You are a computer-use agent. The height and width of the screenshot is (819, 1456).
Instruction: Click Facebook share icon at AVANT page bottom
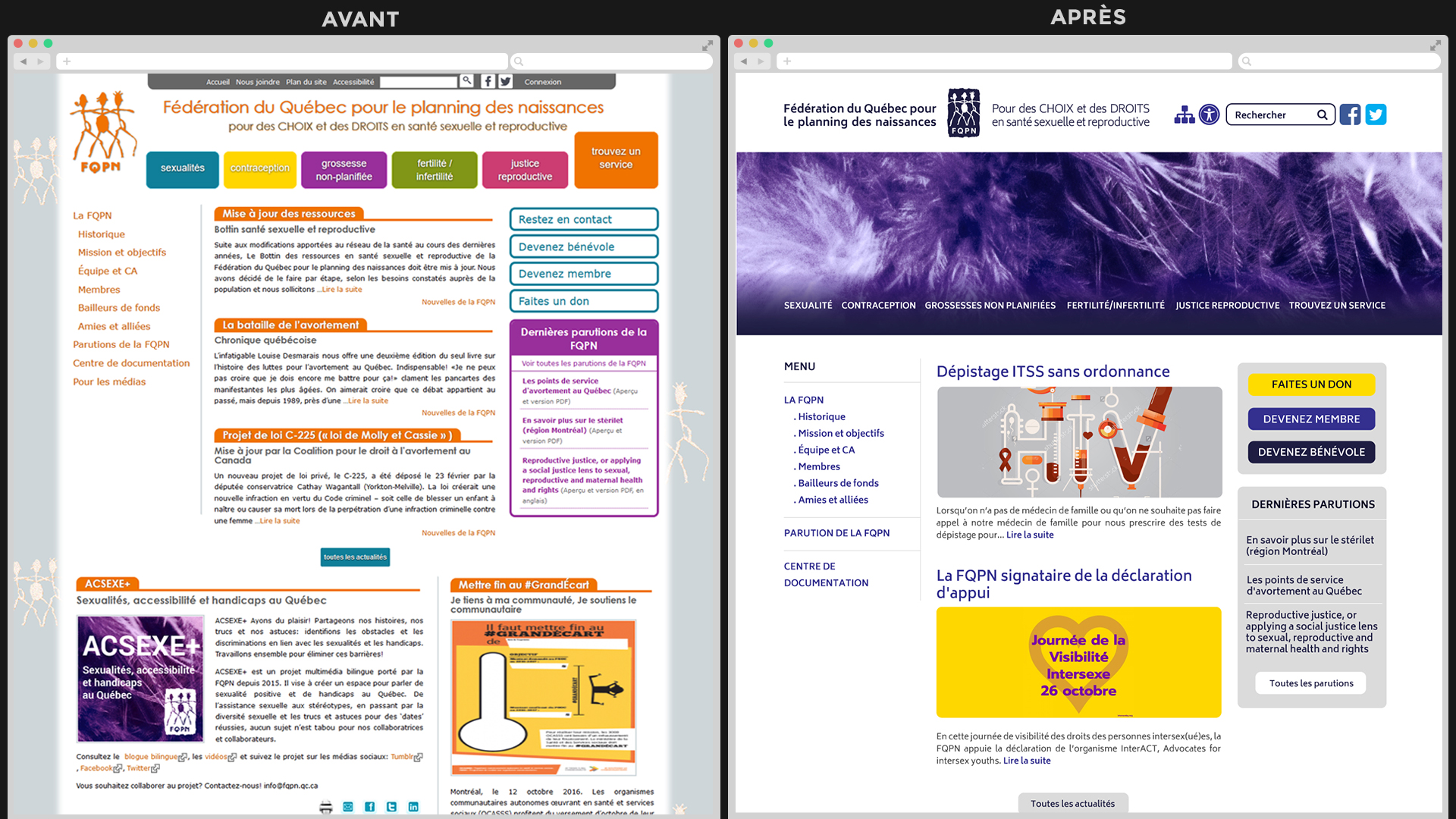coord(369,807)
